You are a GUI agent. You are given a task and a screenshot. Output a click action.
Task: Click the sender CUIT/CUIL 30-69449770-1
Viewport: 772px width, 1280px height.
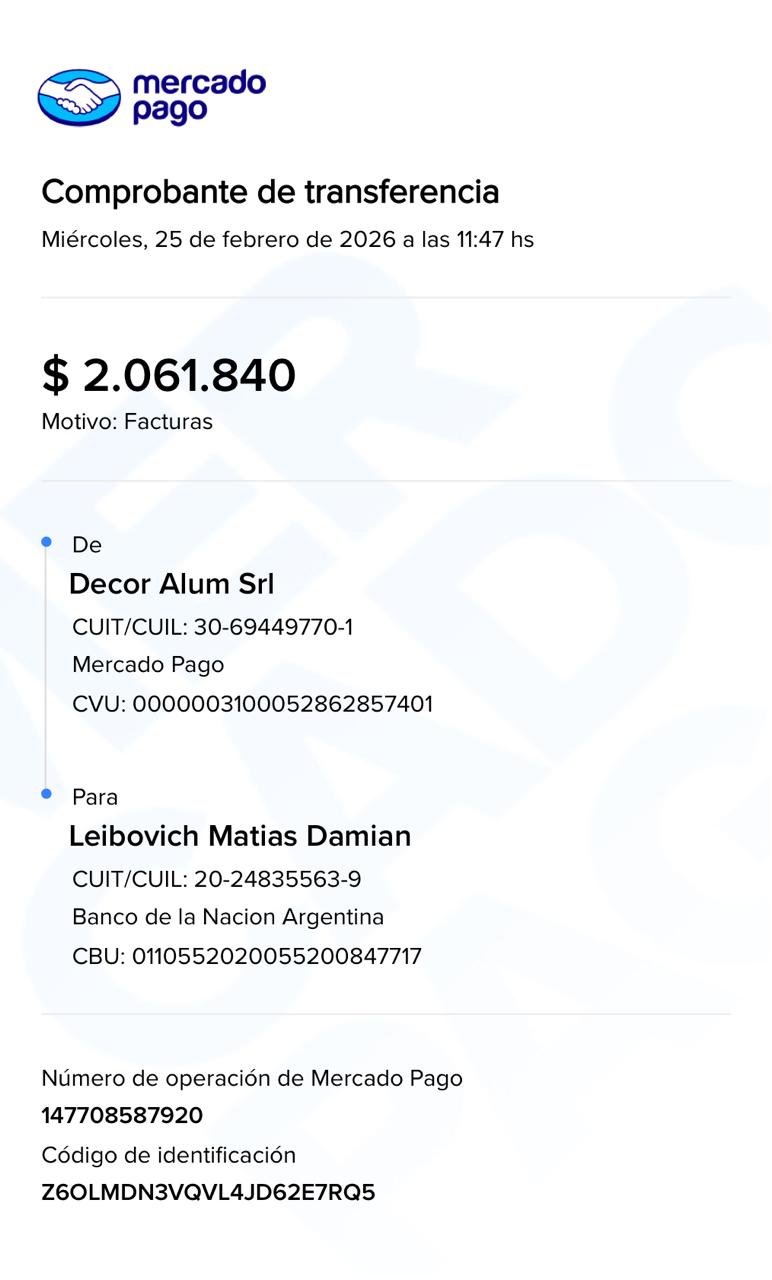click(x=212, y=627)
